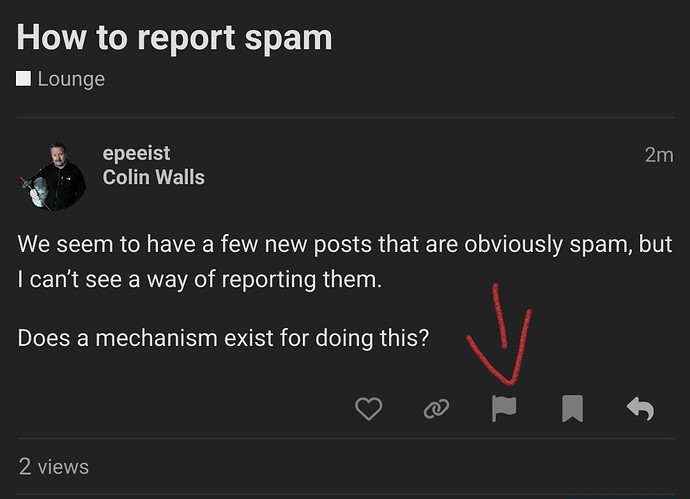Flag this post using the flag icon
This screenshot has height=499, width=690.
pos(504,408)
